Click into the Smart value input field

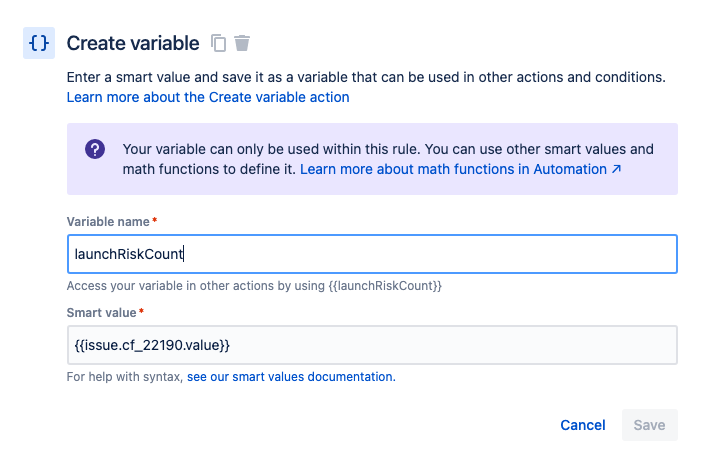[x=372, y=345]
